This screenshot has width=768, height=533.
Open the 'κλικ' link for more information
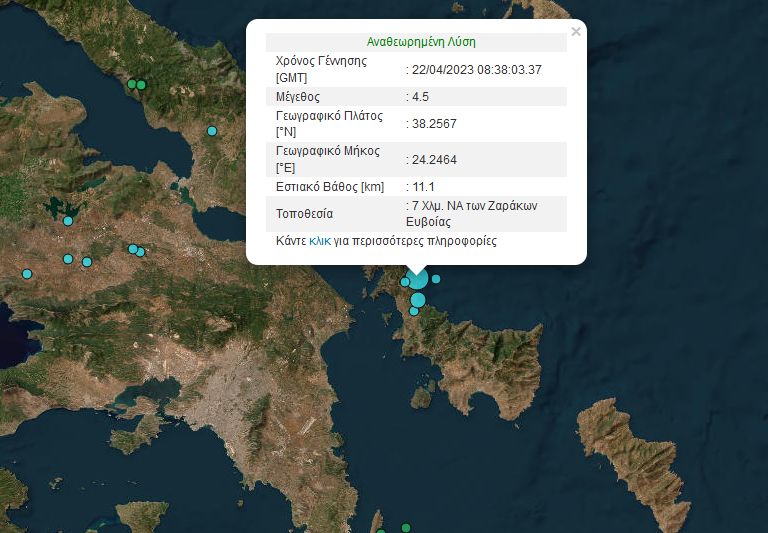320,241
